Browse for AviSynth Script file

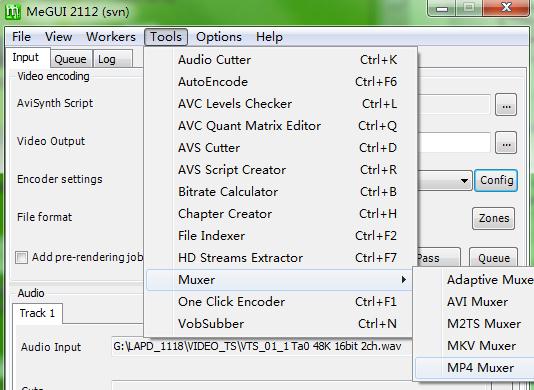506,105
